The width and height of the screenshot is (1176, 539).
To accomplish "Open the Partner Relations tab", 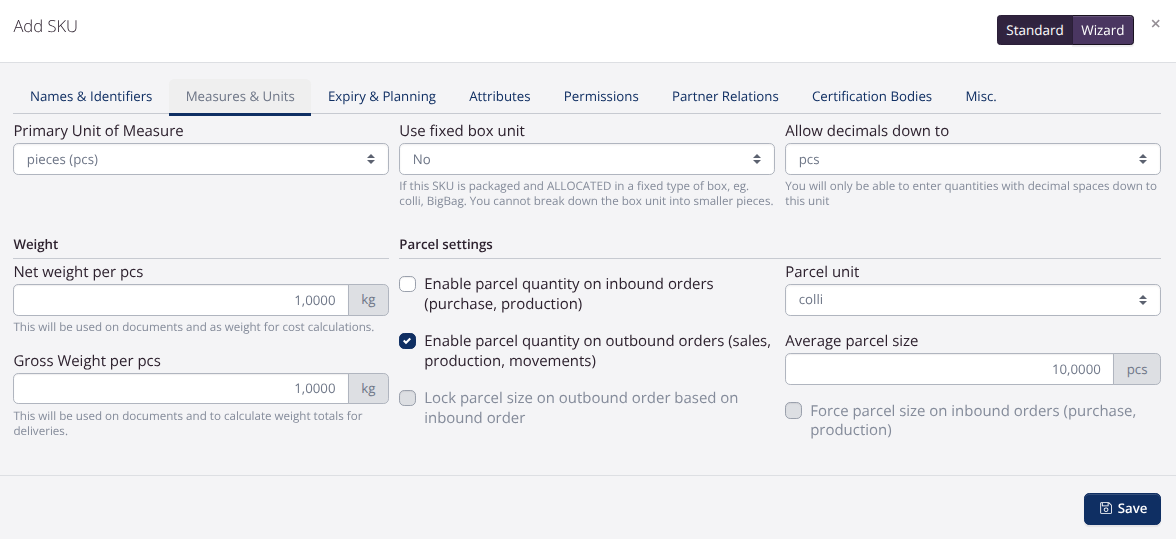I will [725, 96].
